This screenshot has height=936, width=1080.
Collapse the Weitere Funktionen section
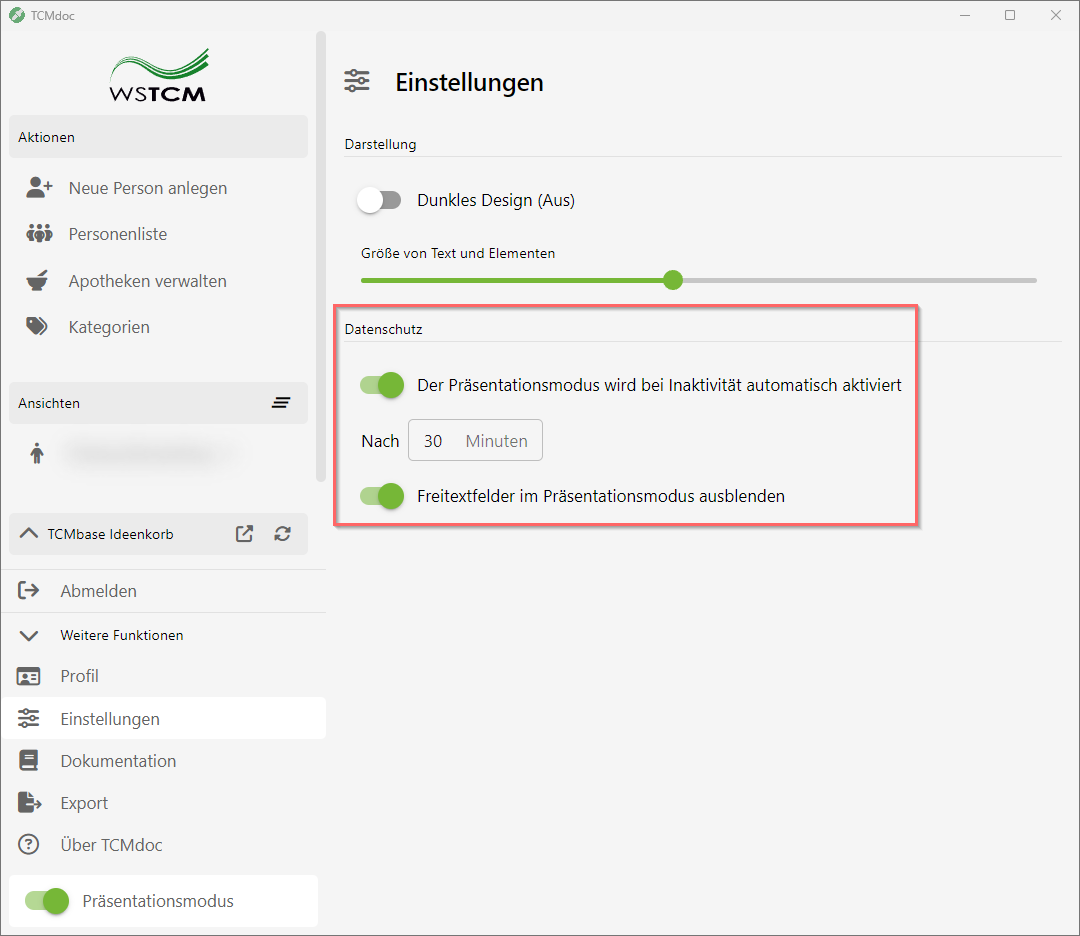click(x=29, y=635)
